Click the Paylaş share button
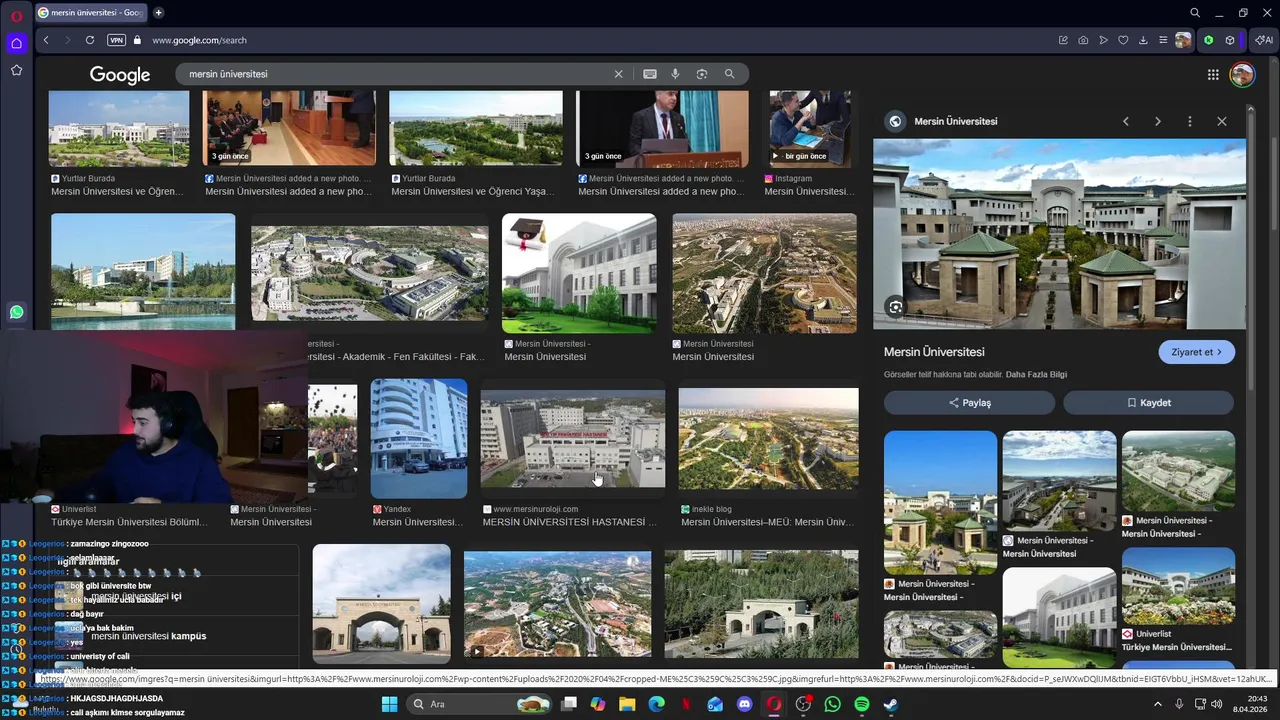1280x720 pixels. click(969, 402)
